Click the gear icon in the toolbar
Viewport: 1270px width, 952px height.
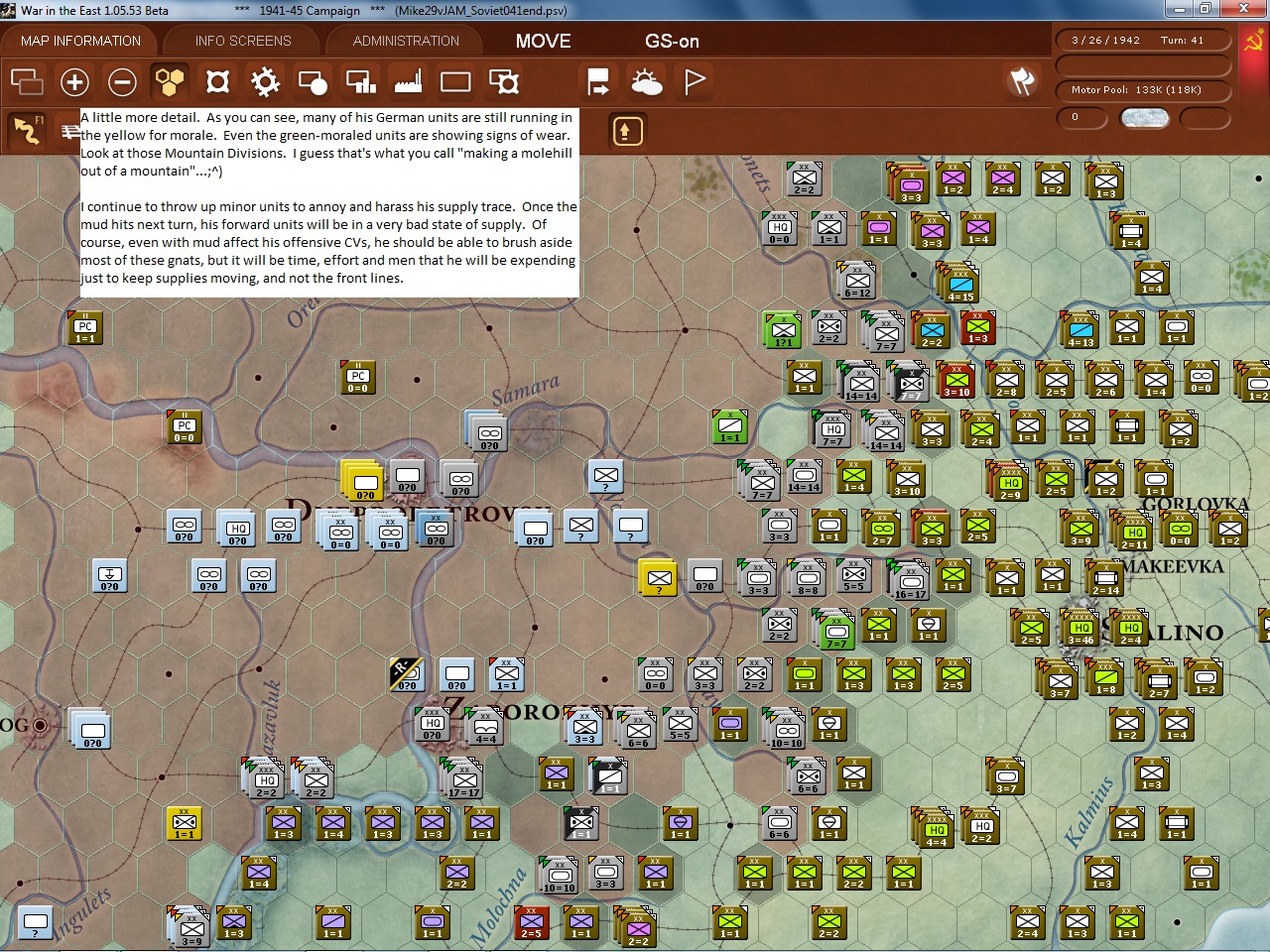click(265, 81)
